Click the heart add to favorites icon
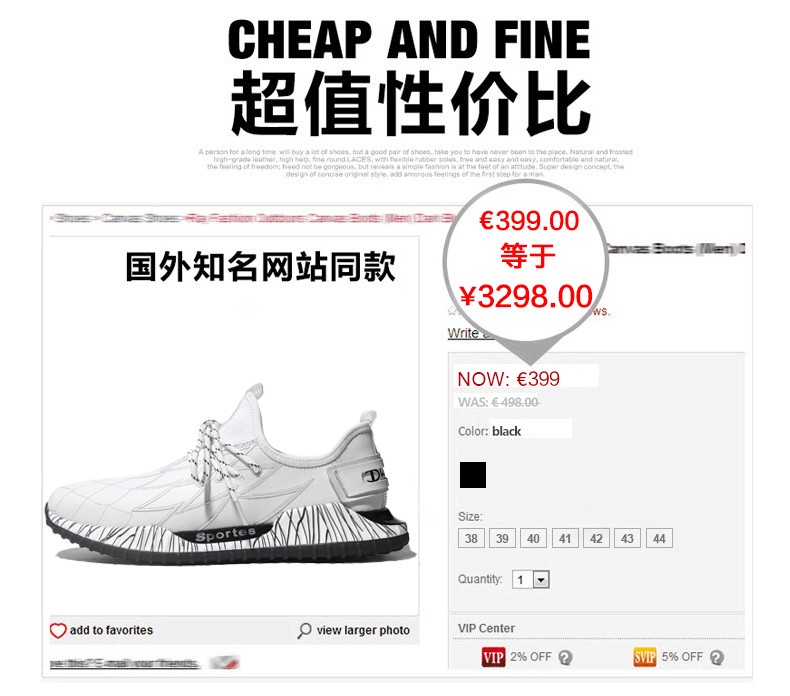 tap(58, 630)
